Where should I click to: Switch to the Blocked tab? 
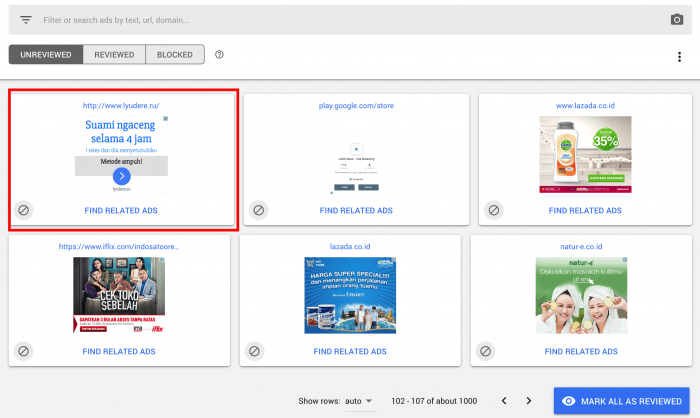coord(175,54)
